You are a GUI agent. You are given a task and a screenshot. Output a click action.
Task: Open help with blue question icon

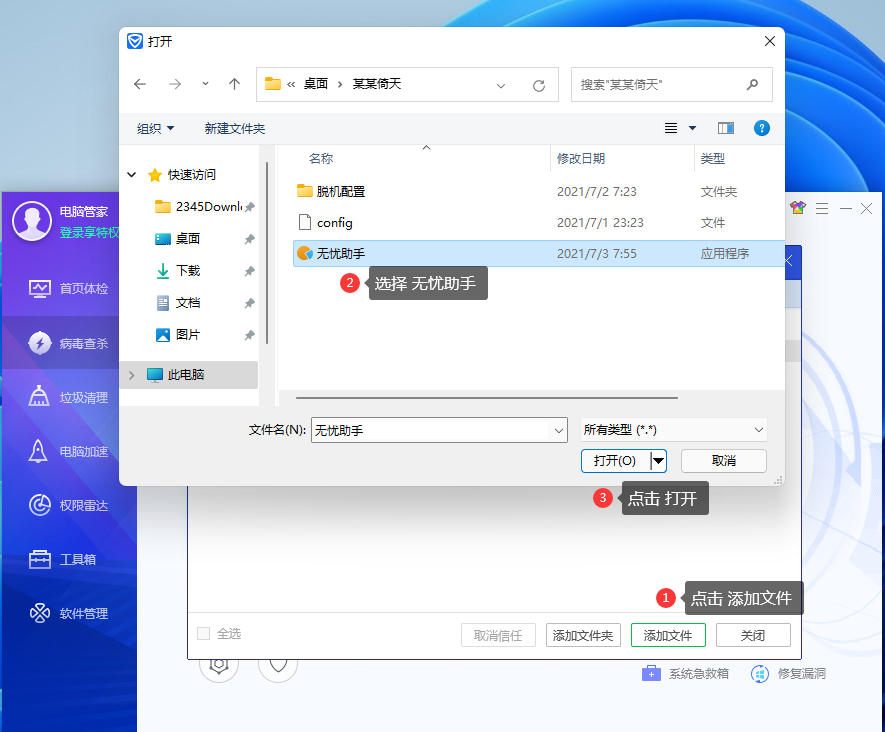click(x=761, y=128)
